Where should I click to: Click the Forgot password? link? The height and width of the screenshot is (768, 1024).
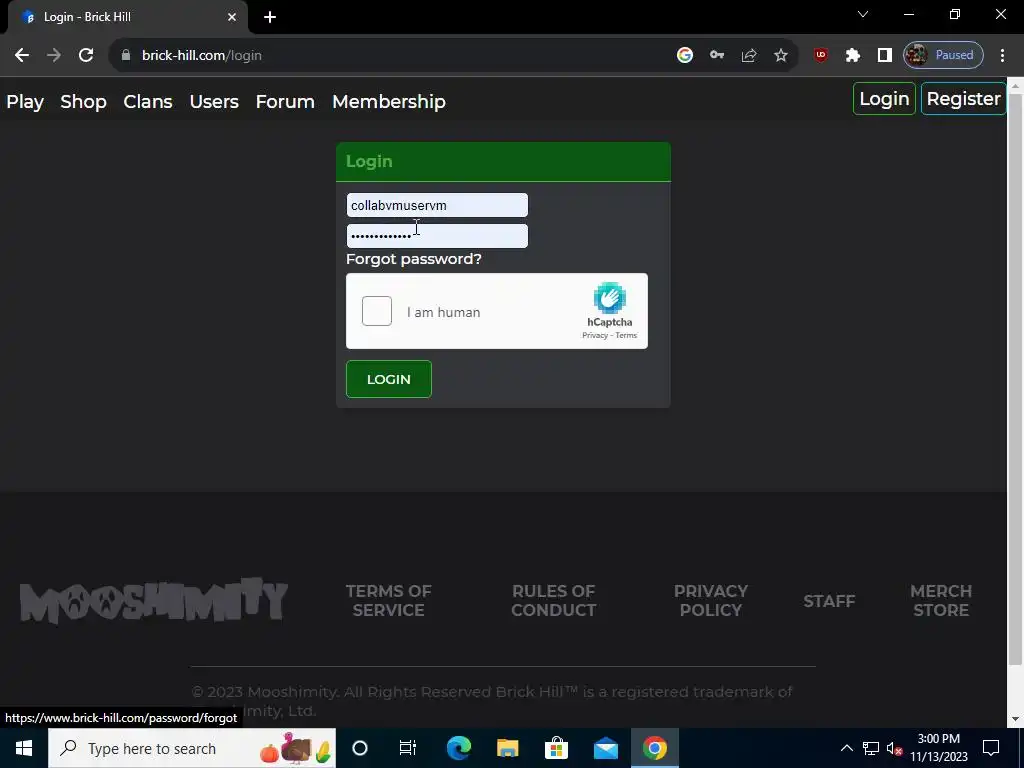click(413, 259)
